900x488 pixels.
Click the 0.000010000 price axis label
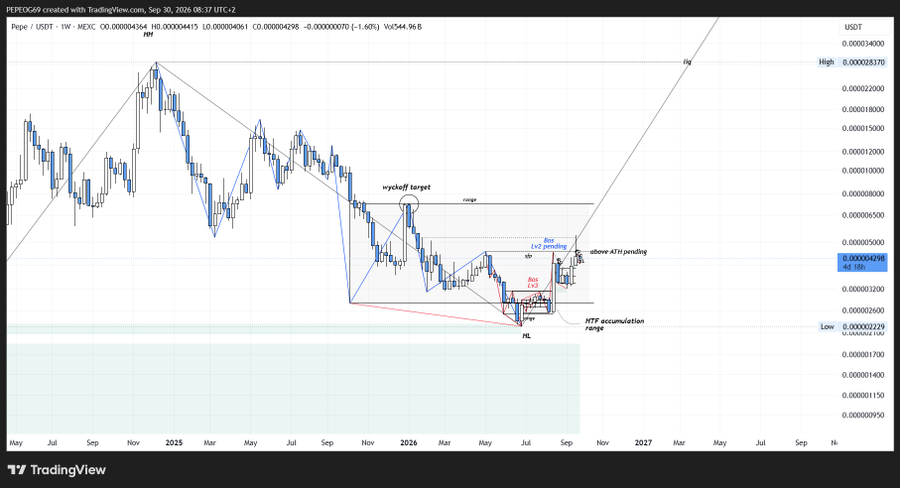[863, 171]
